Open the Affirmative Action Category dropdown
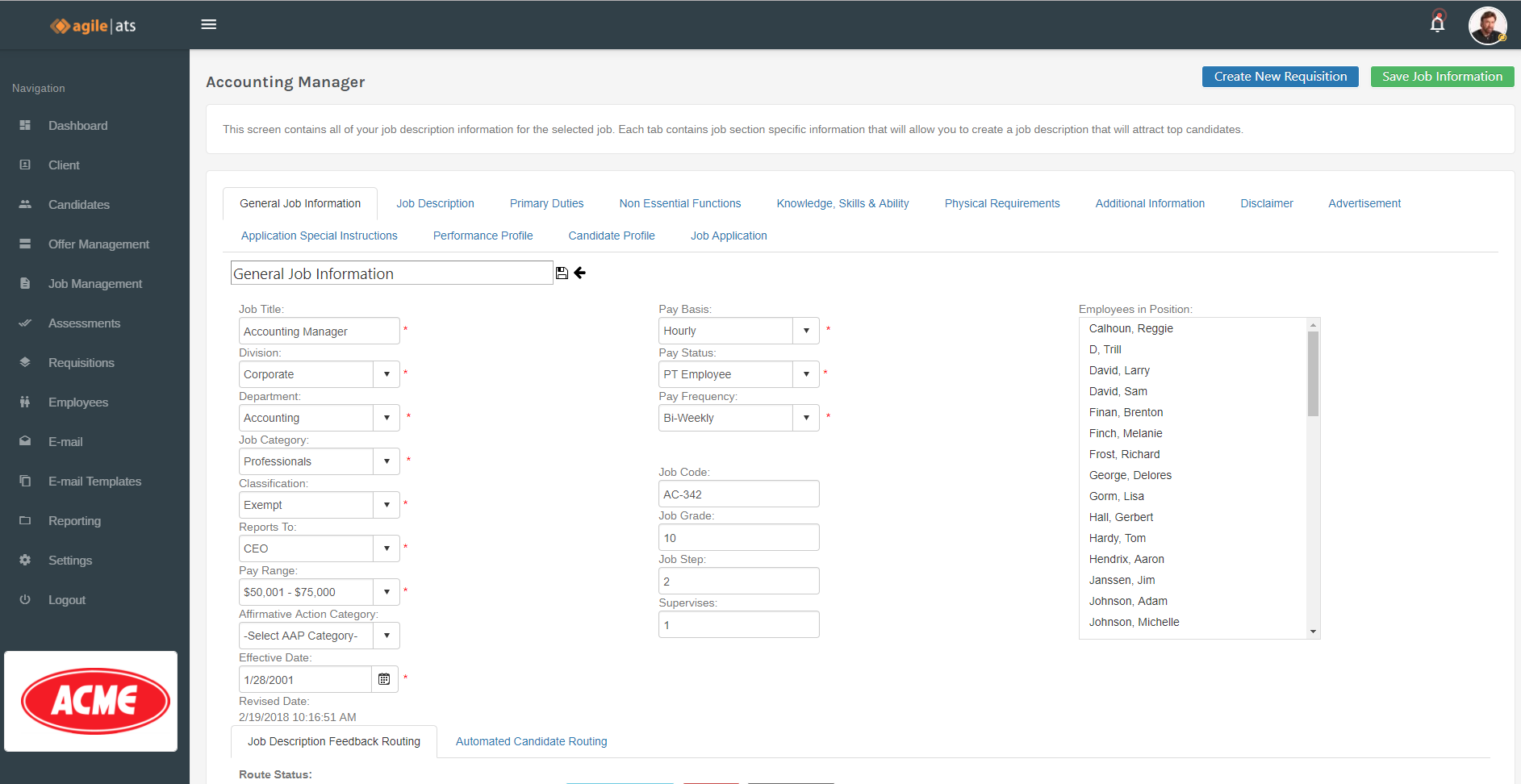Screen dimensions: 1521x784 click(386, 635)
